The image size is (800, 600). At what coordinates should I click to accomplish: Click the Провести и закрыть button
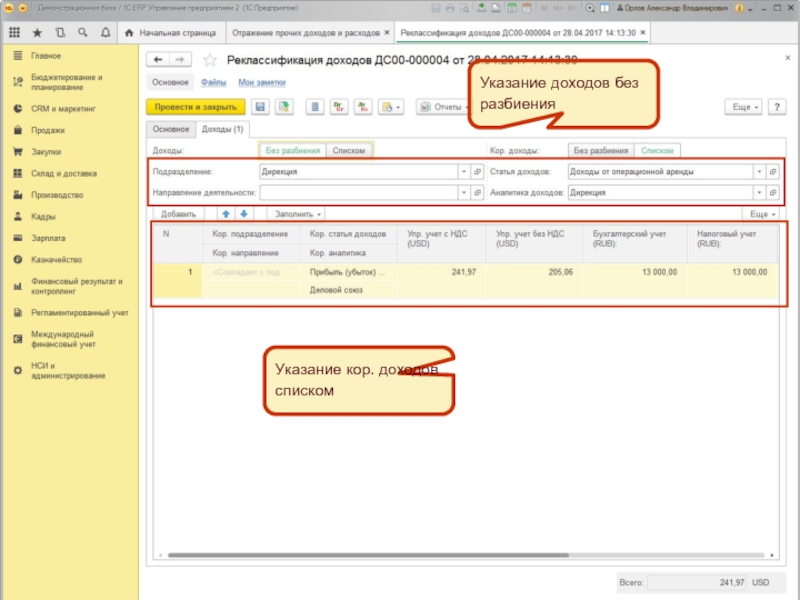[195, 106]
